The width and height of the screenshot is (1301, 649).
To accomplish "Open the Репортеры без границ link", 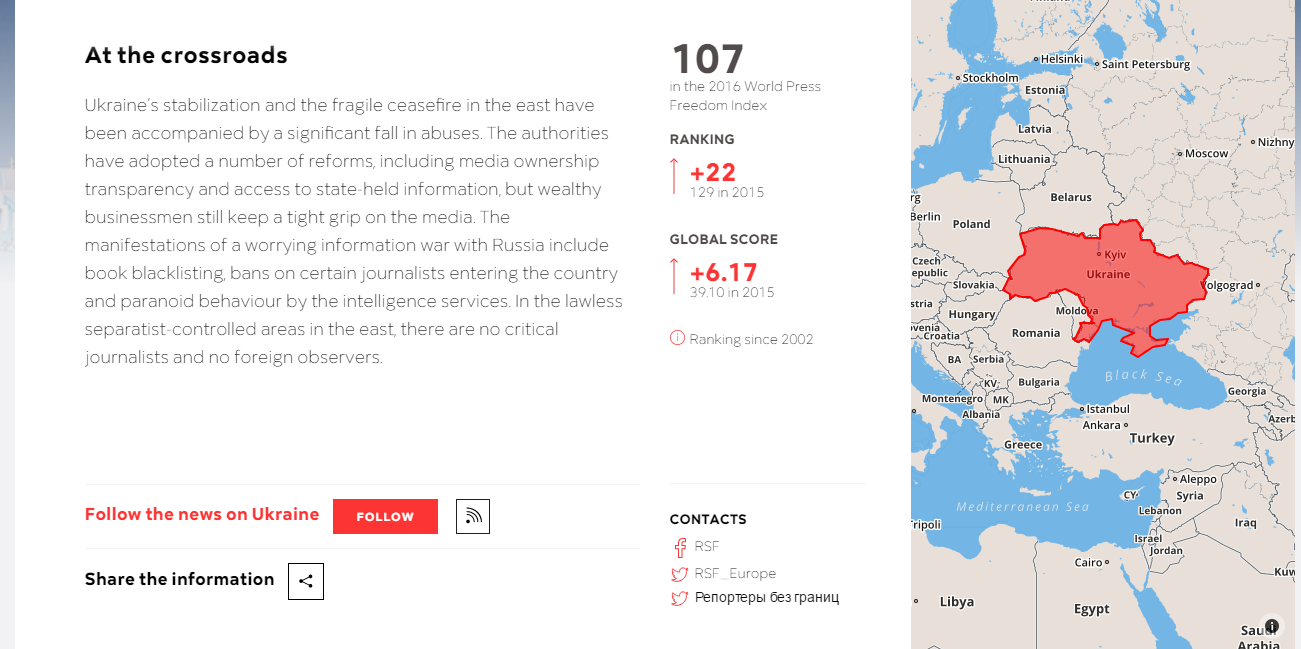I will pos(767,598).
